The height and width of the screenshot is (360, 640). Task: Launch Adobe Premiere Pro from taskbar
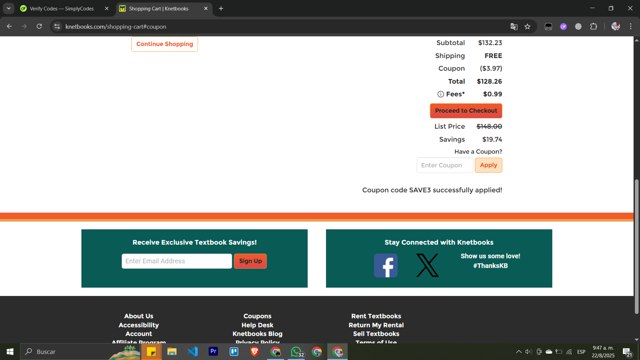click(213, 351)
